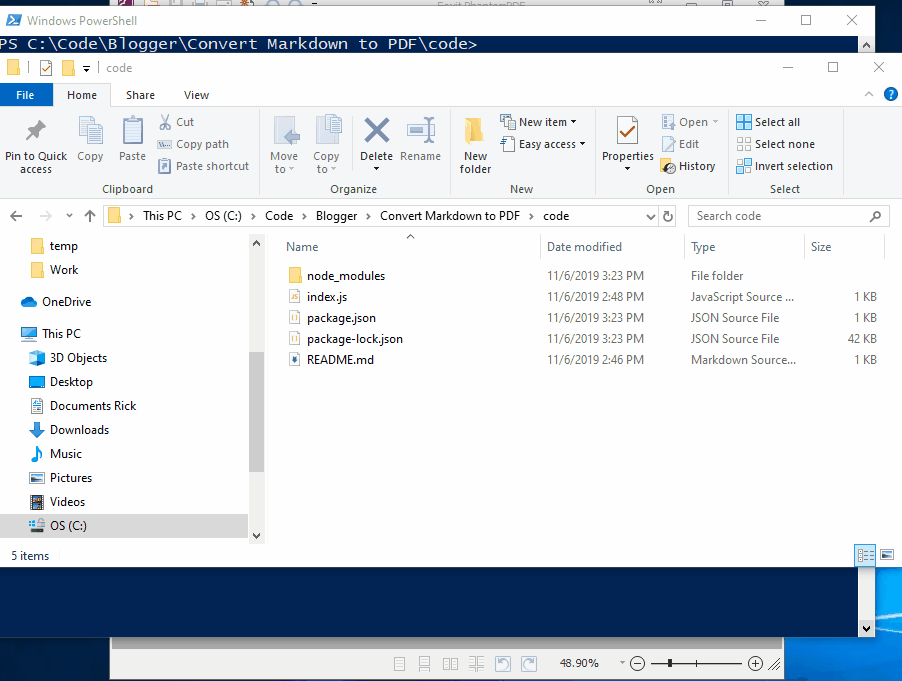Customize Quick Access Toolbar dropdown
The width and height of the screenshot is (902, 681).
pyautogui.click(x=86, y=68)
